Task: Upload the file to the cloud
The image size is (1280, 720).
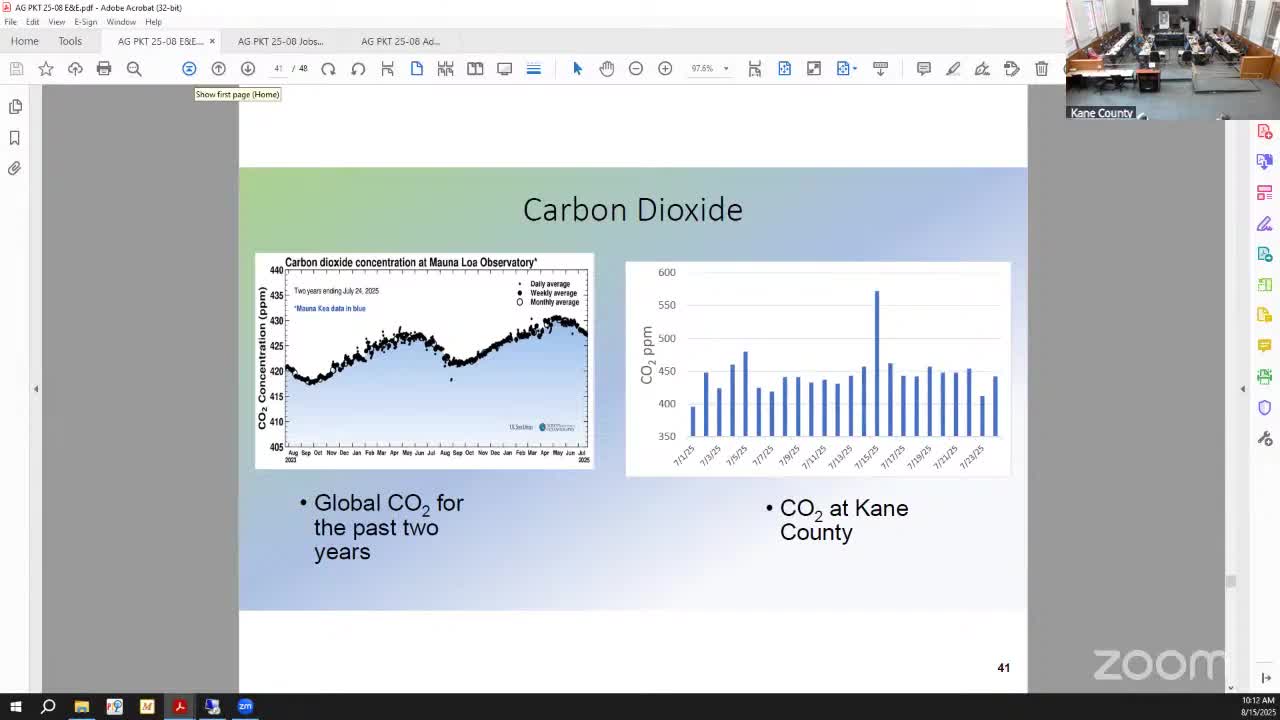Action: coord(75,68)
